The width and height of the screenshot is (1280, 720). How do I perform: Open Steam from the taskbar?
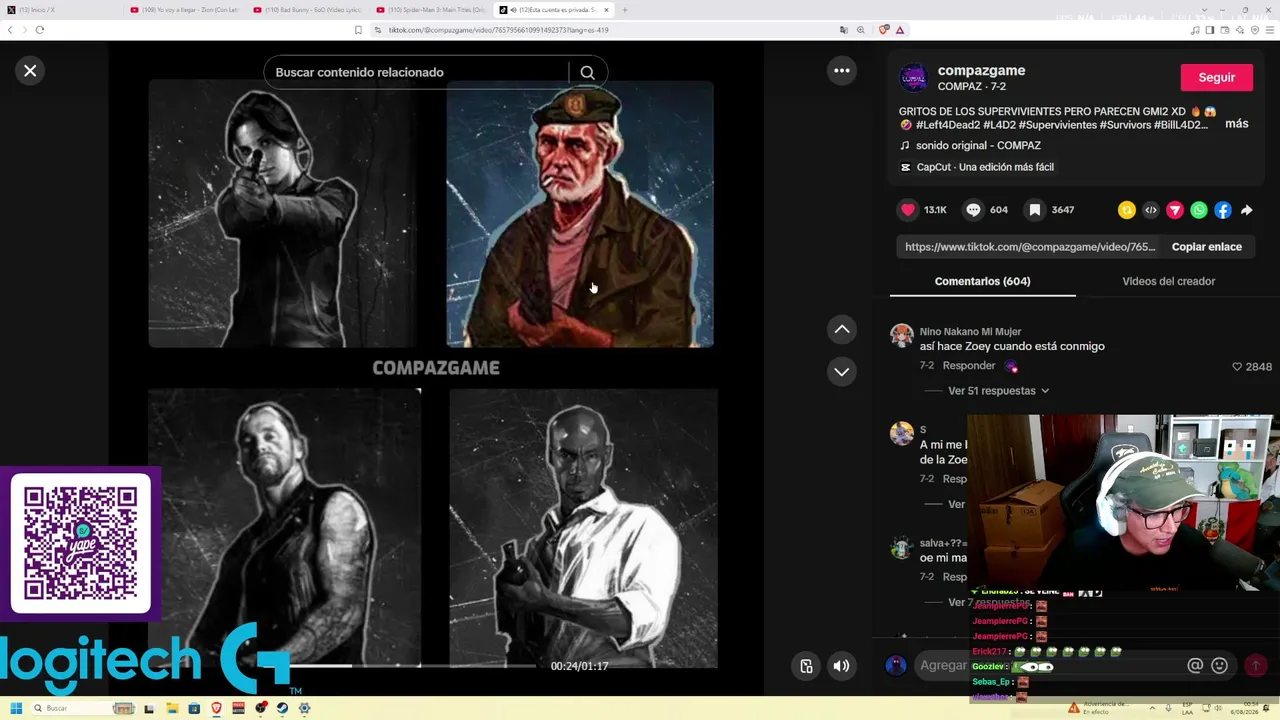282,708
